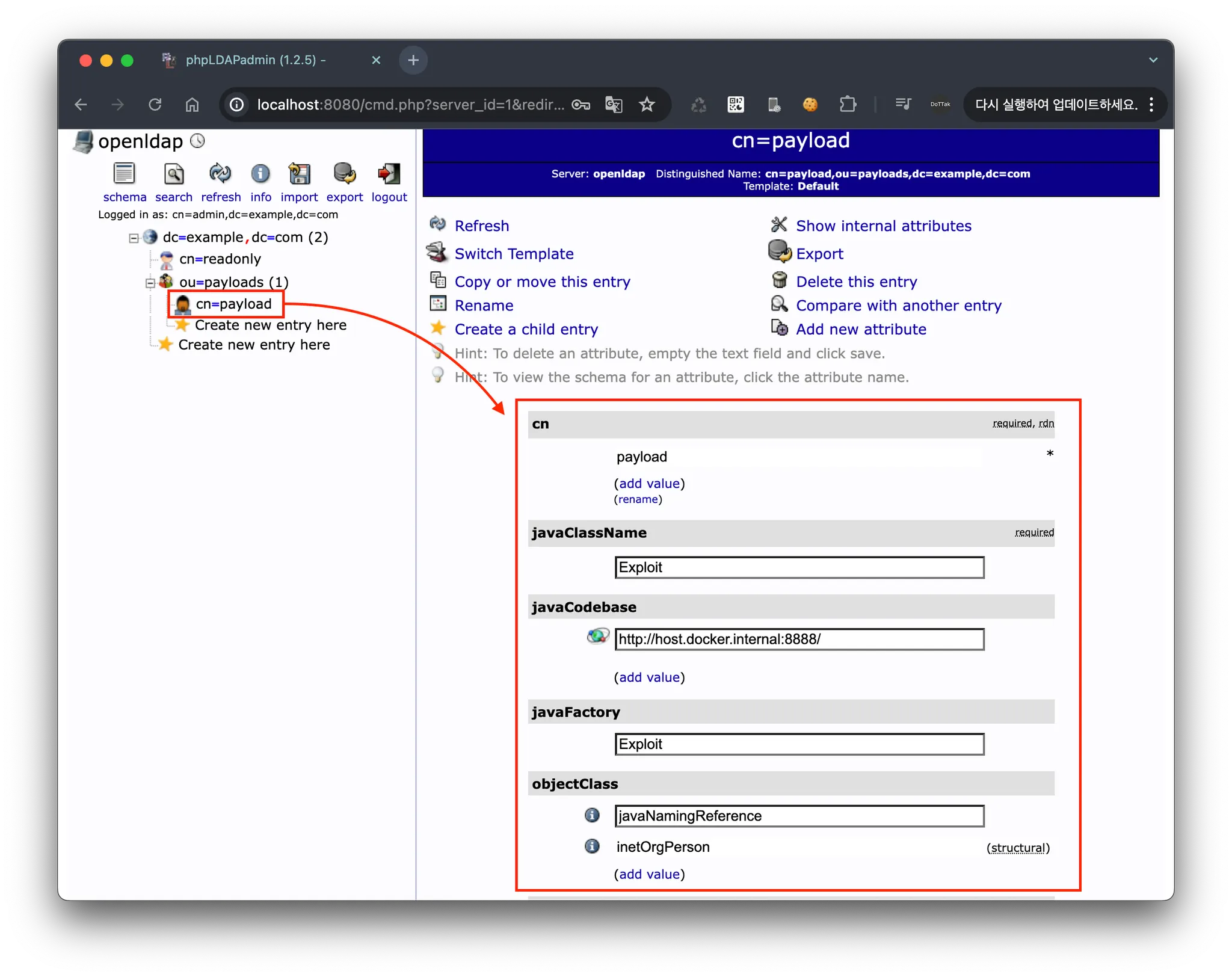The height and width of the screenshot is (977, 1232).
Task: Collapse the dc=example,dc=com tree node
Action: click(x=134, y=238)
